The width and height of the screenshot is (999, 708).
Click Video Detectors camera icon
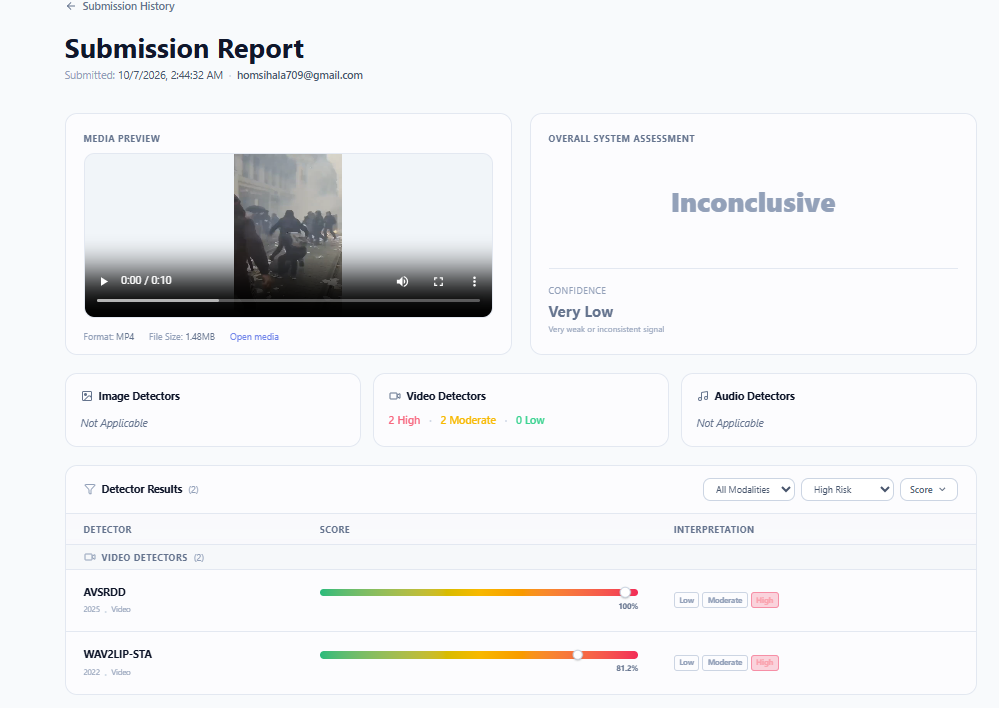coord(395,396)
